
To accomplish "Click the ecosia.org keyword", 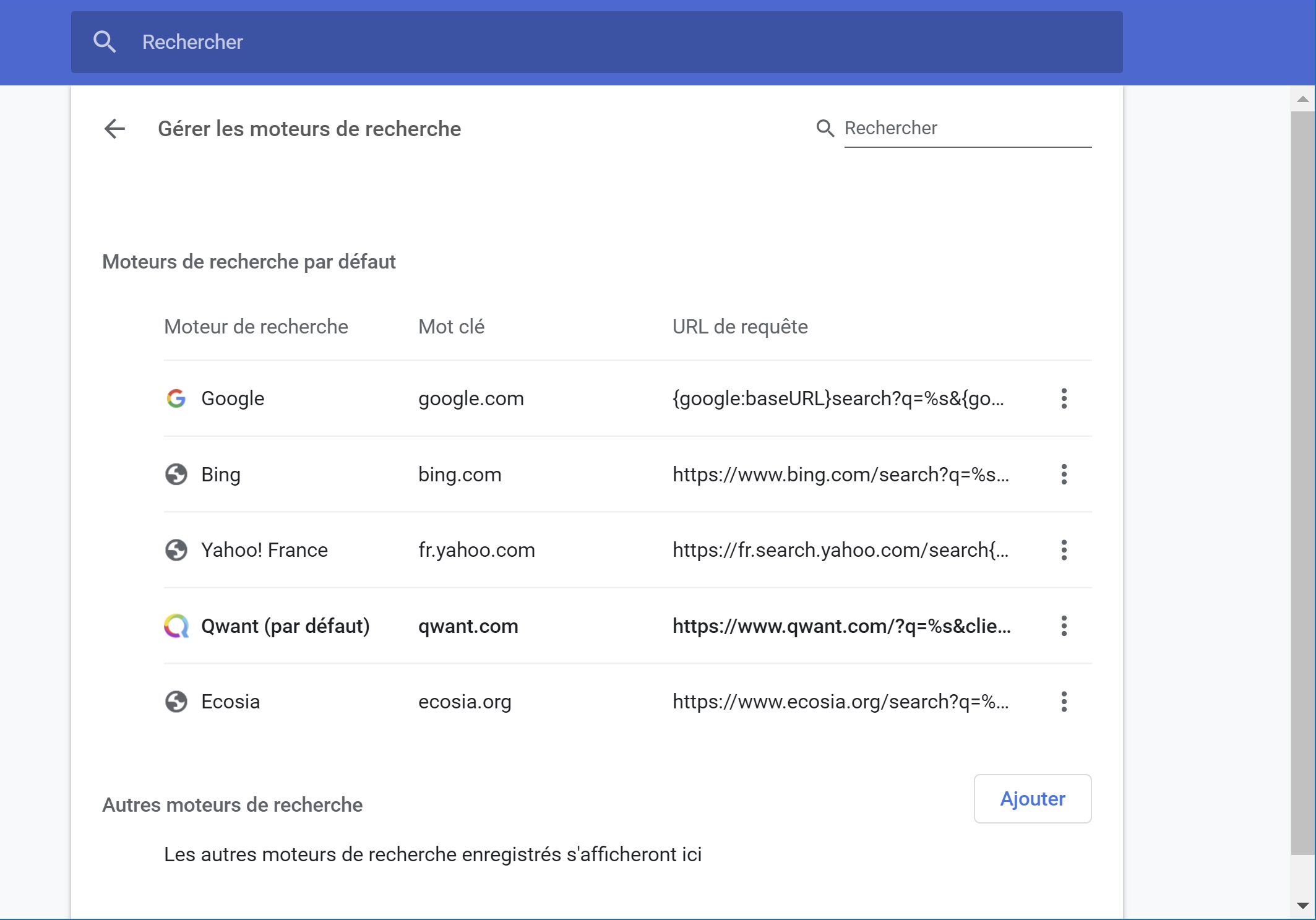I will point(465,702).
